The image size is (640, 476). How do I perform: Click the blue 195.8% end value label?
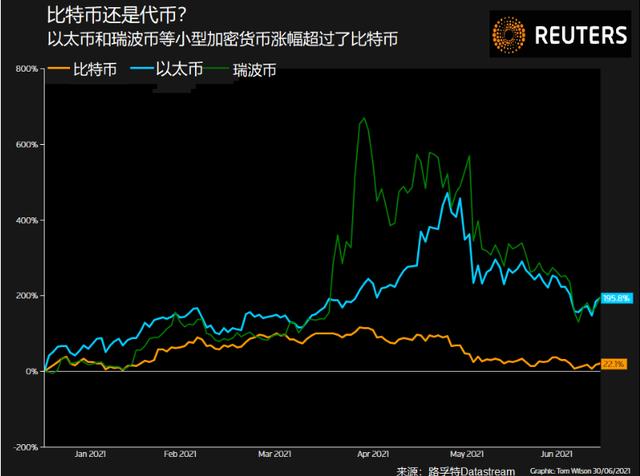[614, 298]
